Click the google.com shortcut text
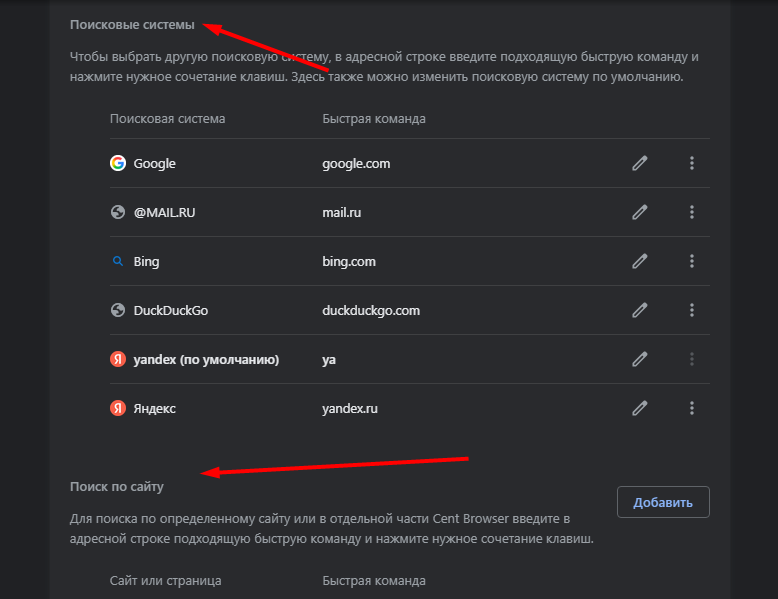The image size is (778, 599). pyautogui.click(x=356, y=163)
